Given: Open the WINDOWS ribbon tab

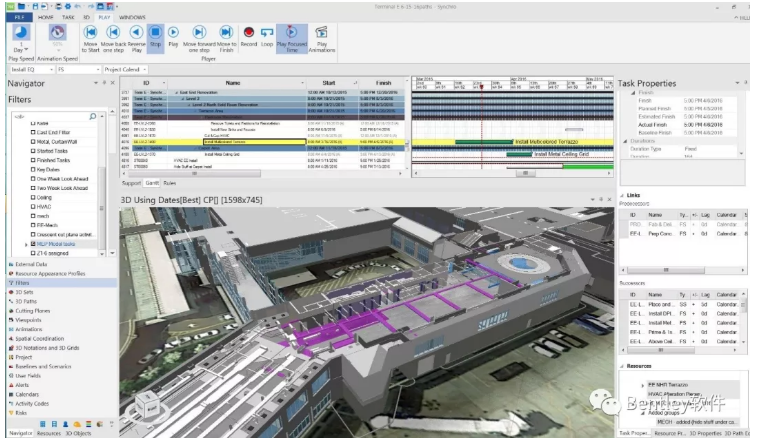Looking at the screenshot, I should click(x=132, y=17).
